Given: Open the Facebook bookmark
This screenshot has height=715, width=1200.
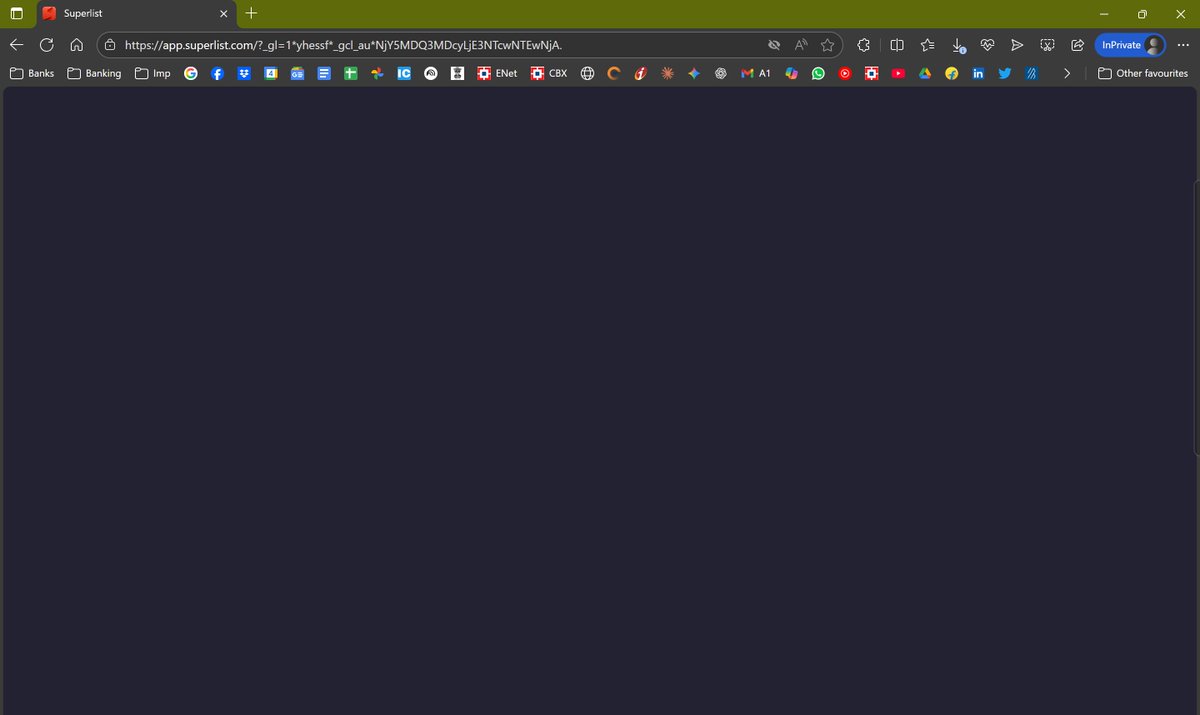Looking at the screenshot, I should tap(217, 73).
